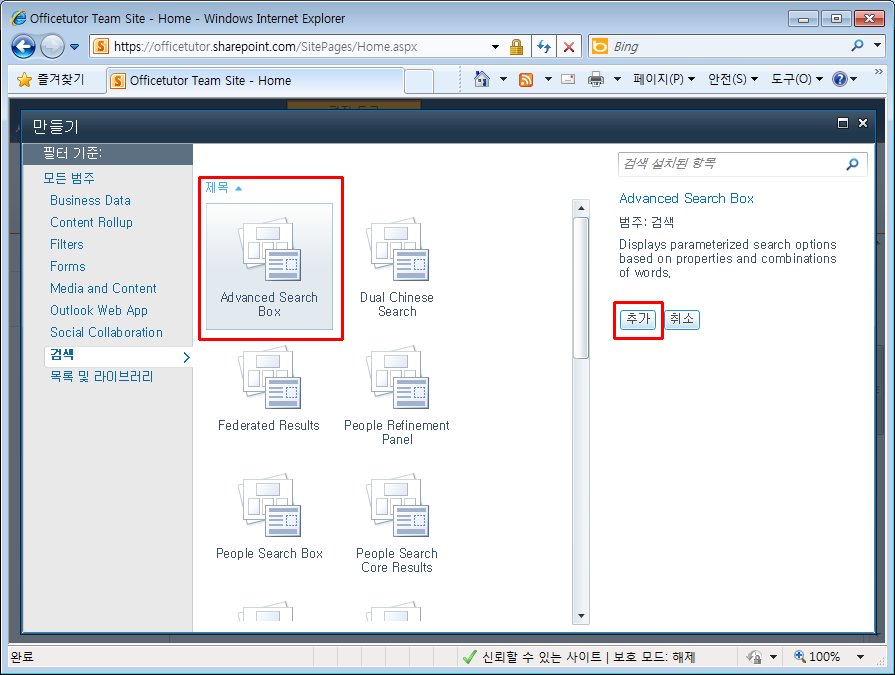Show the security lock report

517,47
